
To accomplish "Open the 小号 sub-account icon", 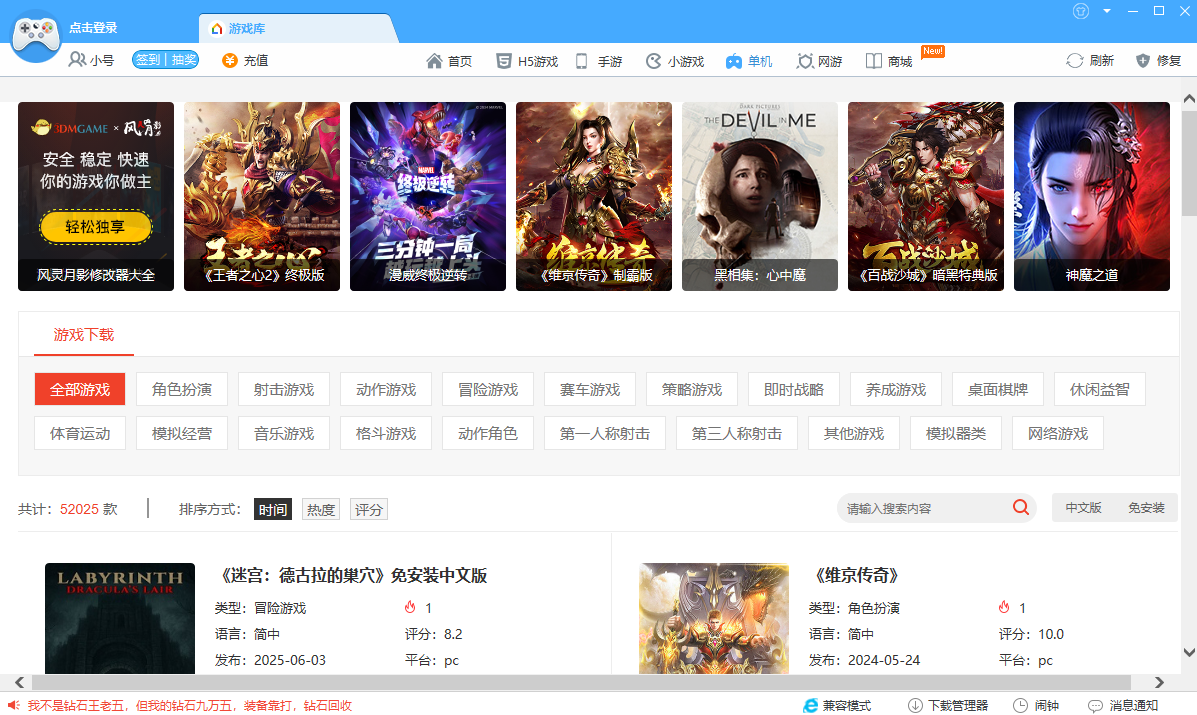I will [77, 60].
